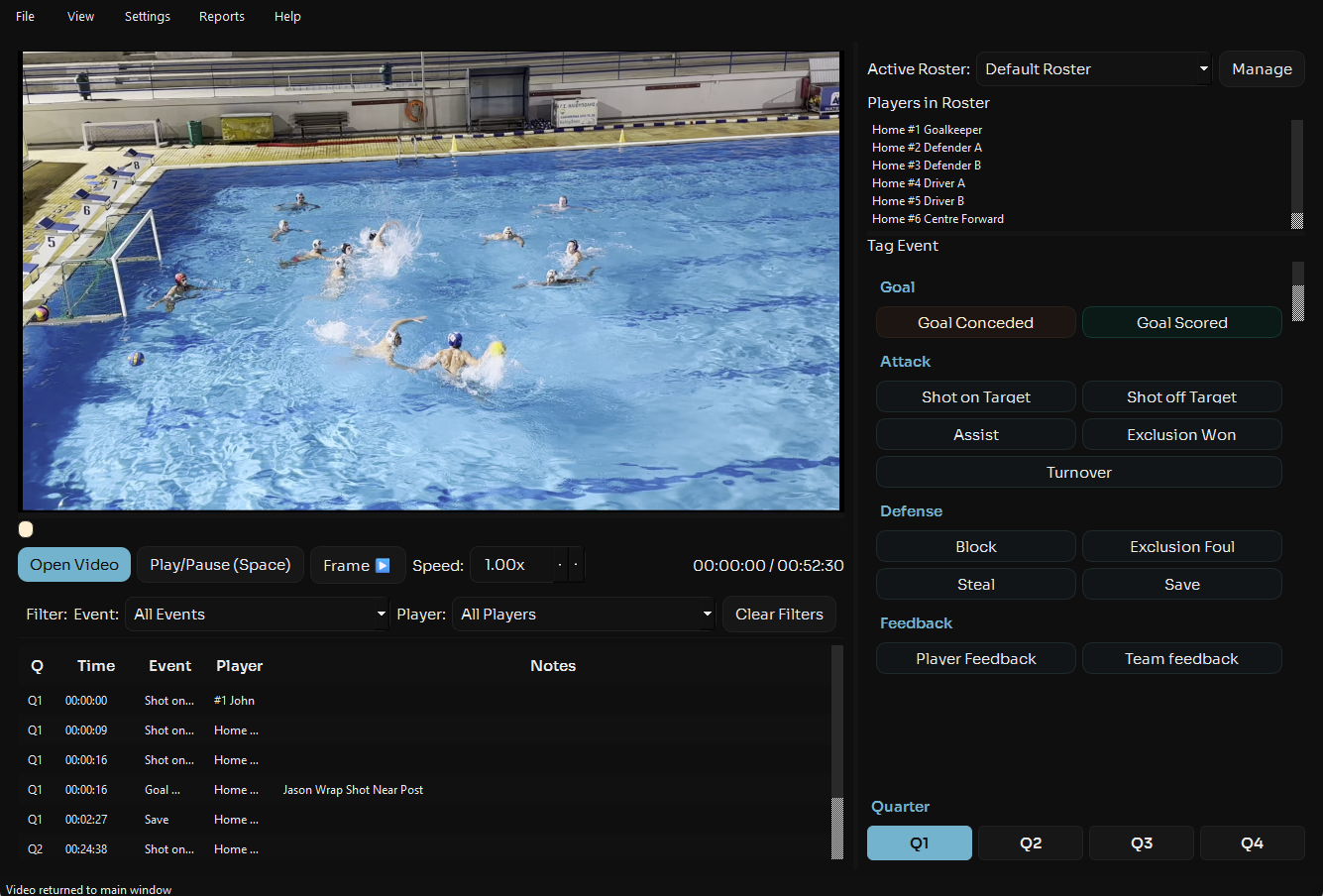
Task: Expand the Event filter dropdown
Action: point(257,615)
